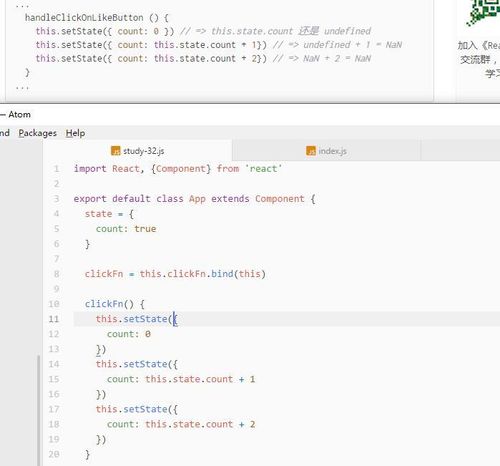The height and width of the screenshot is (466, 500).
Task: Click bind(this) on line 8
Action: 238,274
